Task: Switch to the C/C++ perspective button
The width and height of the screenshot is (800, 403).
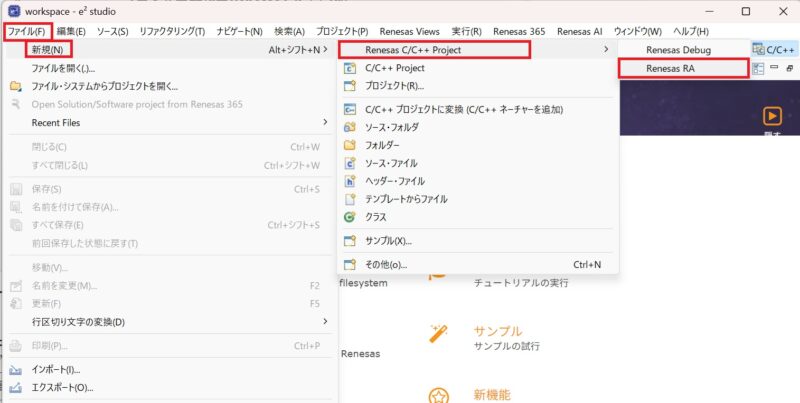Action: pyautogui.click(x=774, y=50)
